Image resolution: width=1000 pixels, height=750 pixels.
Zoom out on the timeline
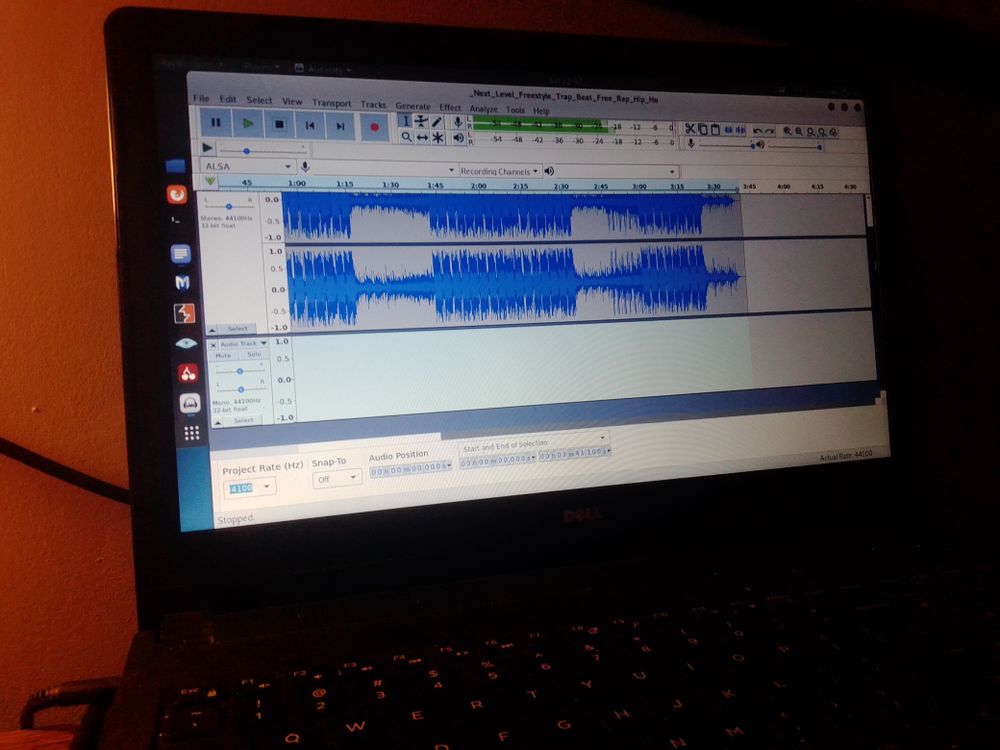[799, 131]
